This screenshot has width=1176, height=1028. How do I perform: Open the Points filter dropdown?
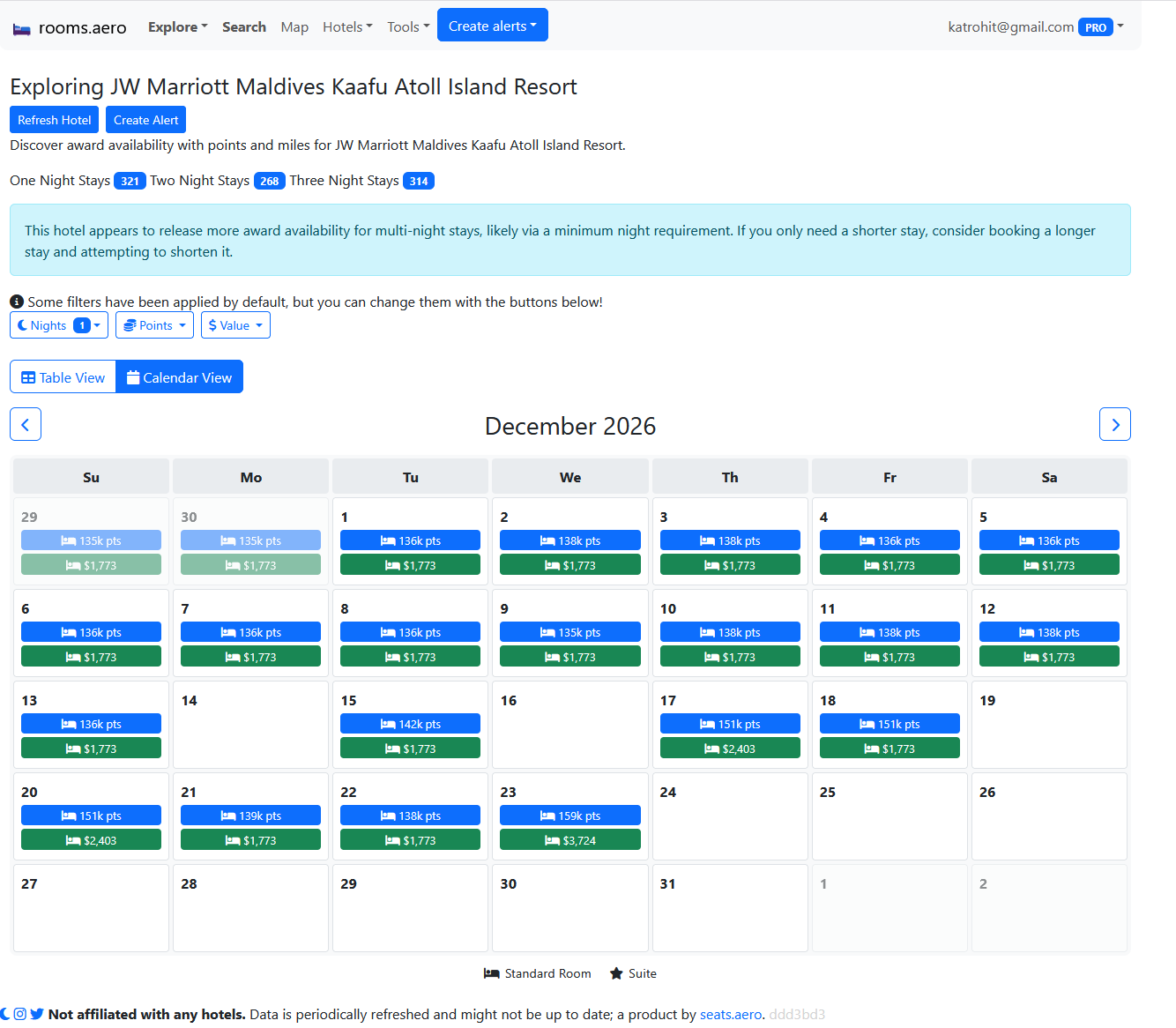(155, 325)
